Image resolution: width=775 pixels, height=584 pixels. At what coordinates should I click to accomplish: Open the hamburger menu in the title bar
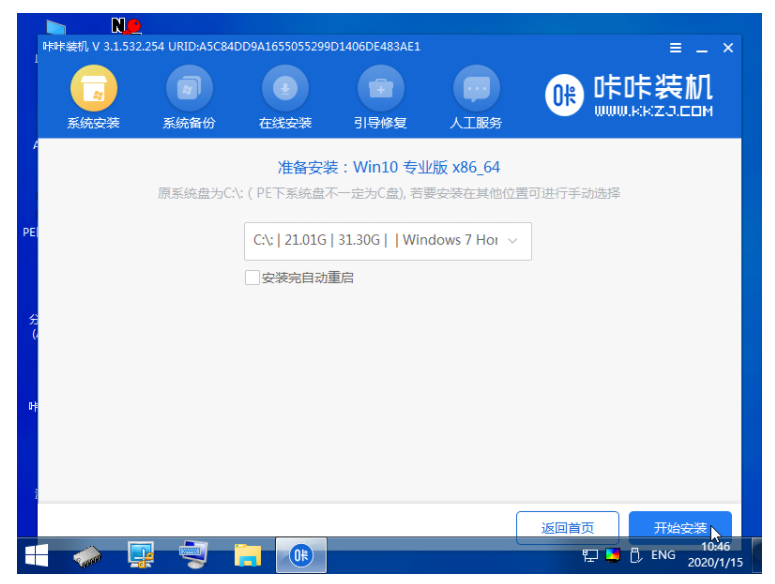tap(676, 48)
